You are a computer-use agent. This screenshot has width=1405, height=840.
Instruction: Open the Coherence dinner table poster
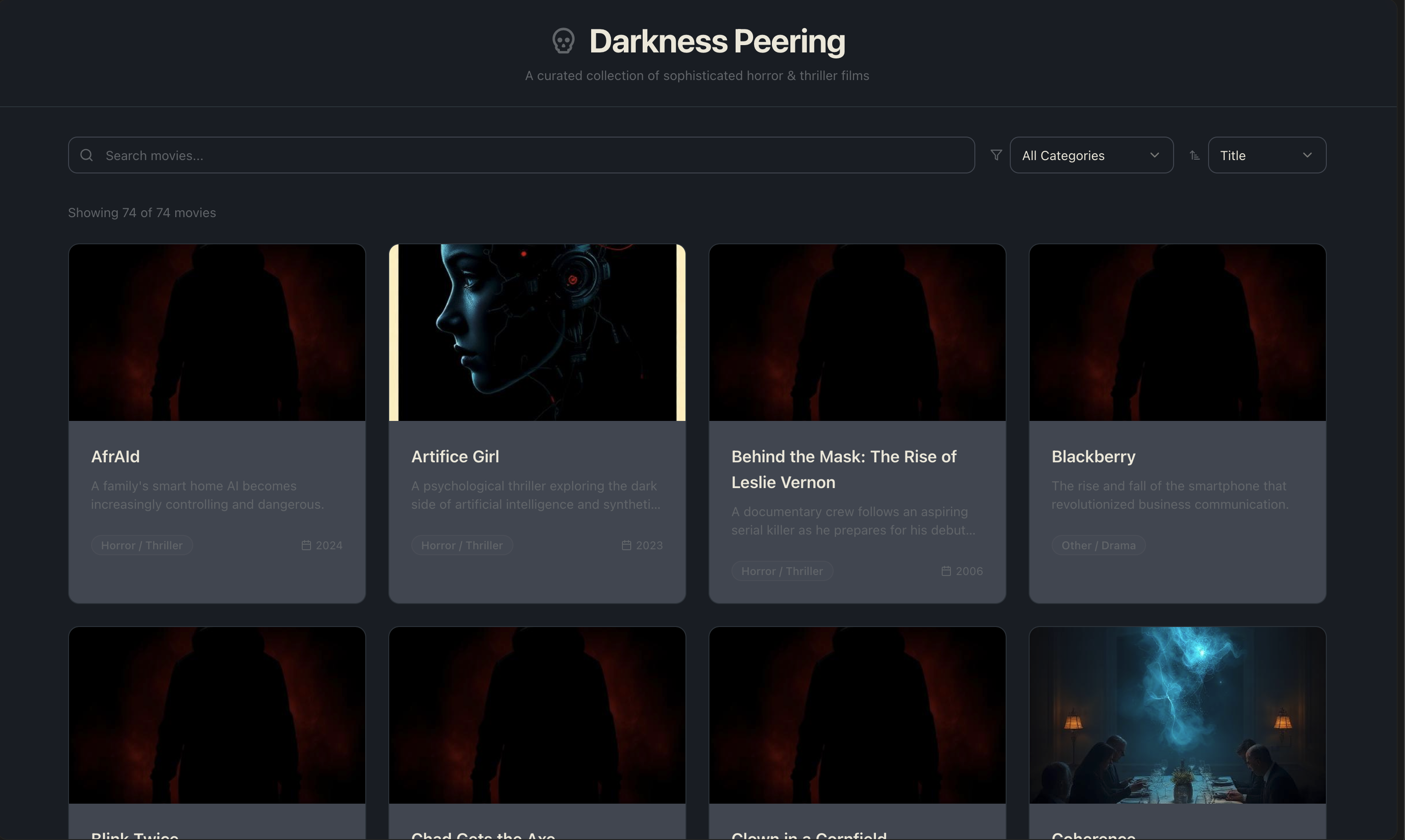click(x=1177, y=714)
